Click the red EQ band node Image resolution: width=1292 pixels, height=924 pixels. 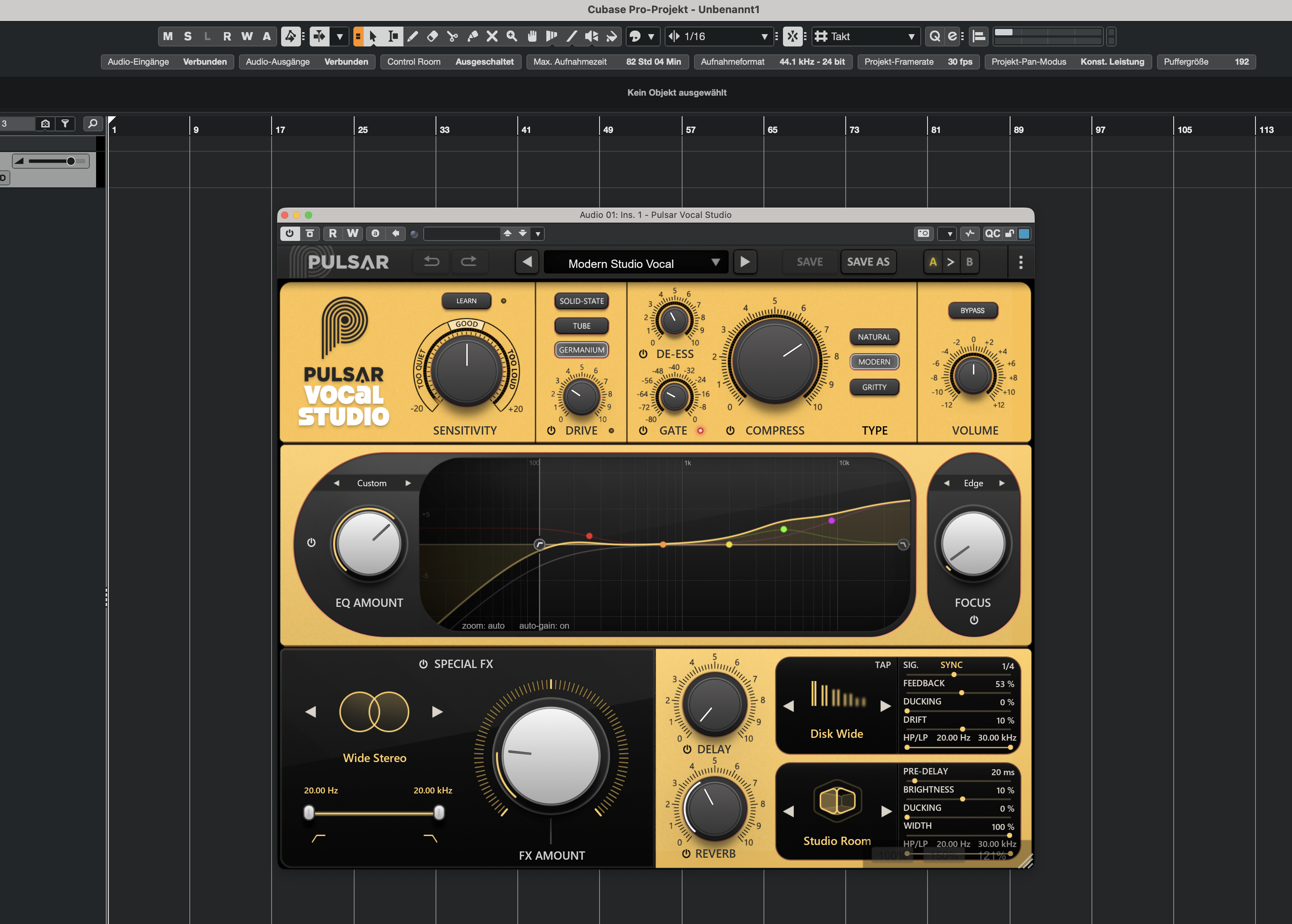589,536
